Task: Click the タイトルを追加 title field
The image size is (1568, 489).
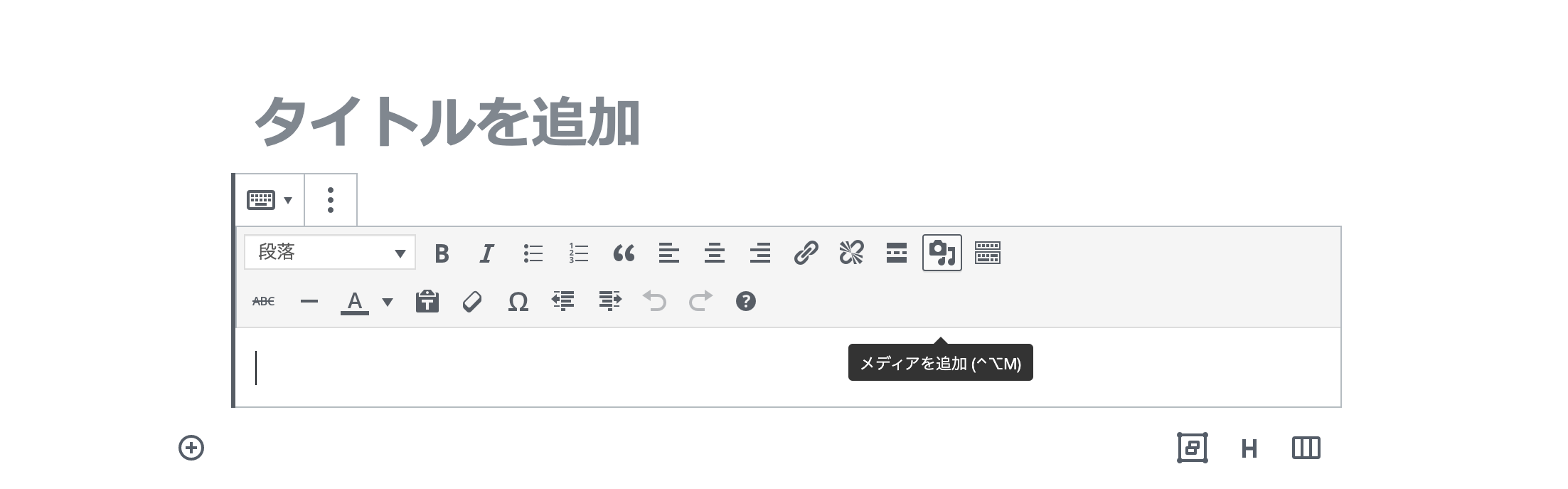Action: (786, 122)
